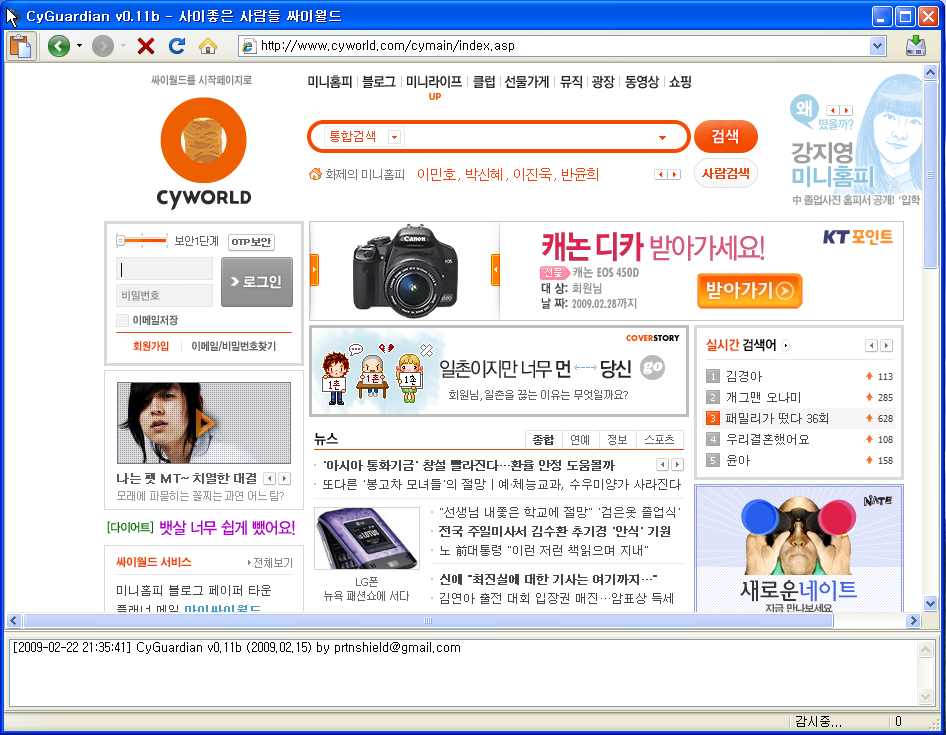Select the 연예 news tab
The width and height of the screenshot is (946, 735).
[580, 440]
